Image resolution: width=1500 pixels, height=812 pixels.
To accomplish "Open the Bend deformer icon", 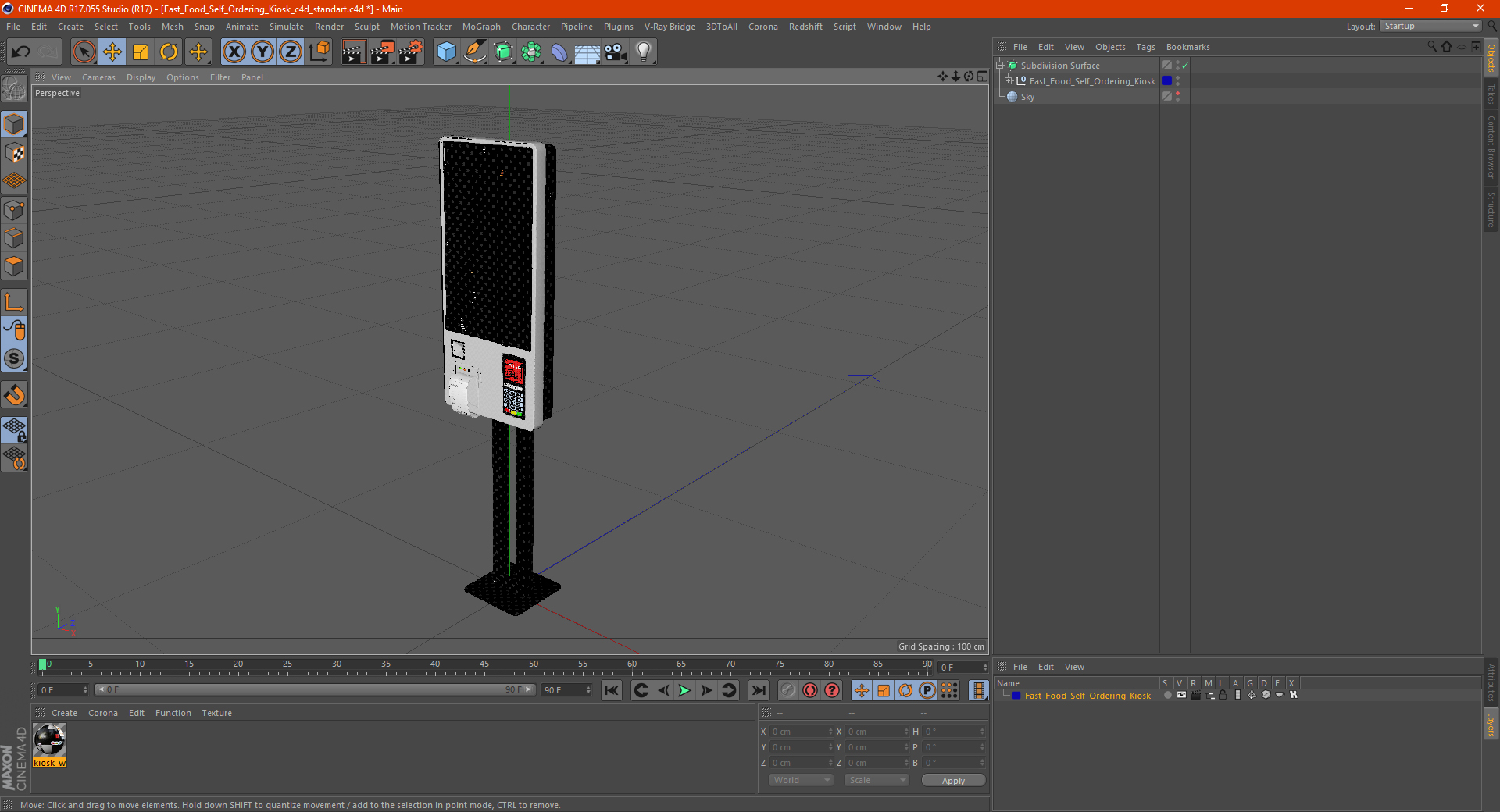I will click(559, 52).
